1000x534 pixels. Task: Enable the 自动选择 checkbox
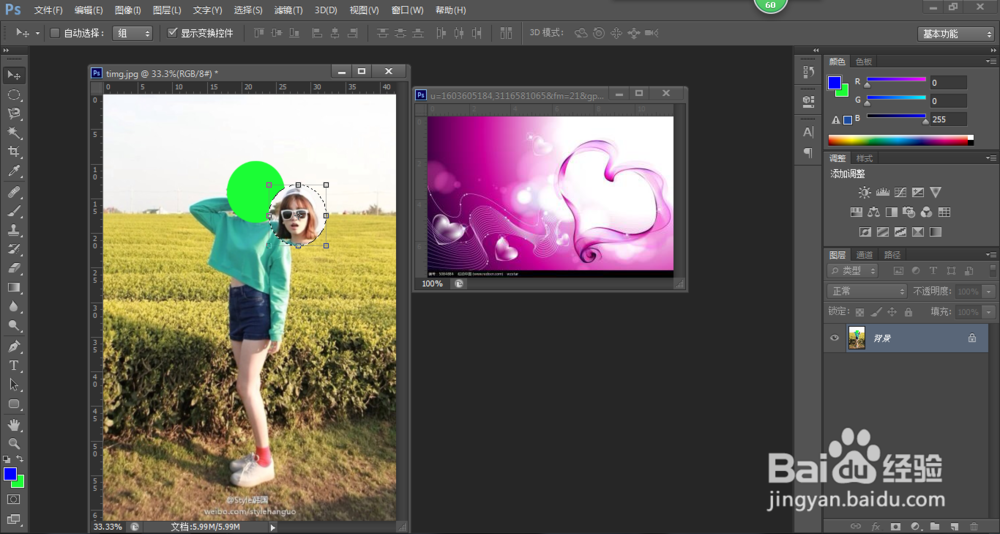pos(55,33)
